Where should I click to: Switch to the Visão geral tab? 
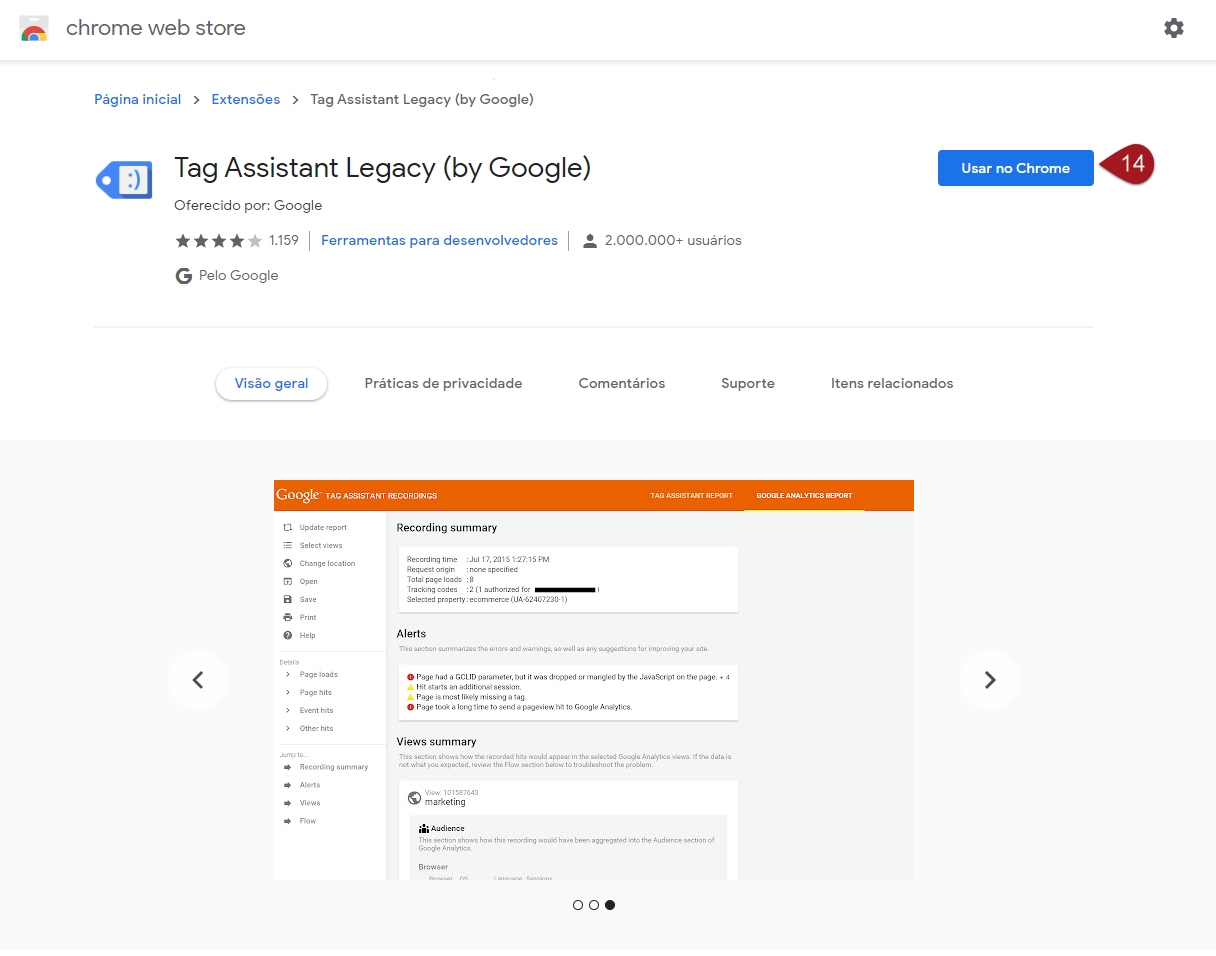tap(271, 383)
